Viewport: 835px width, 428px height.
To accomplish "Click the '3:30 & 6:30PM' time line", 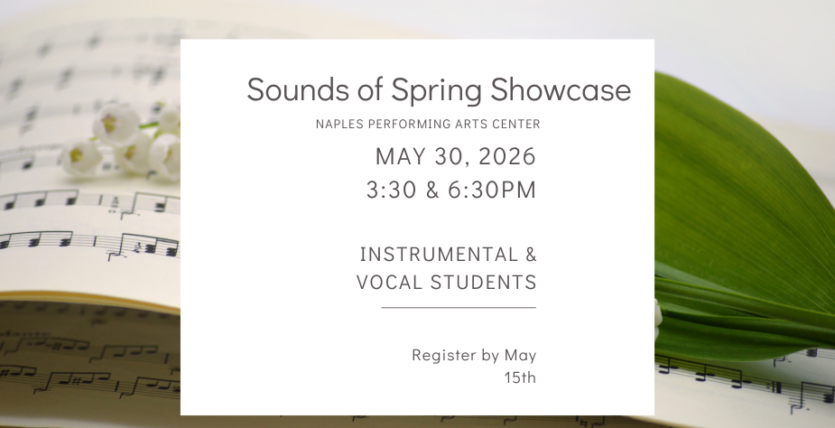I will click(x=451, y=190).
